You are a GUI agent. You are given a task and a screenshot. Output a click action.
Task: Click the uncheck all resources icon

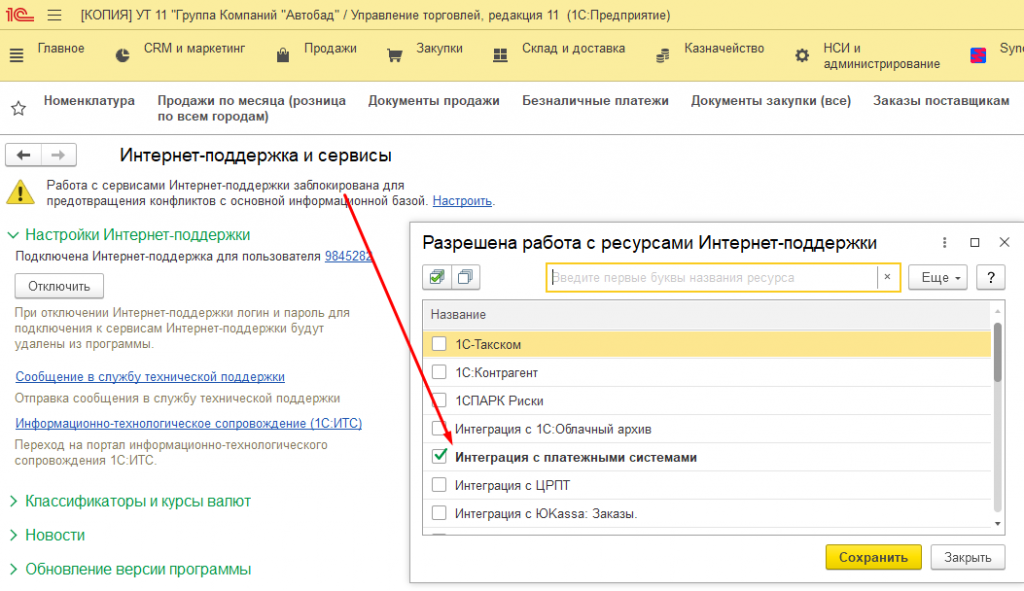(x=466, y=277)
